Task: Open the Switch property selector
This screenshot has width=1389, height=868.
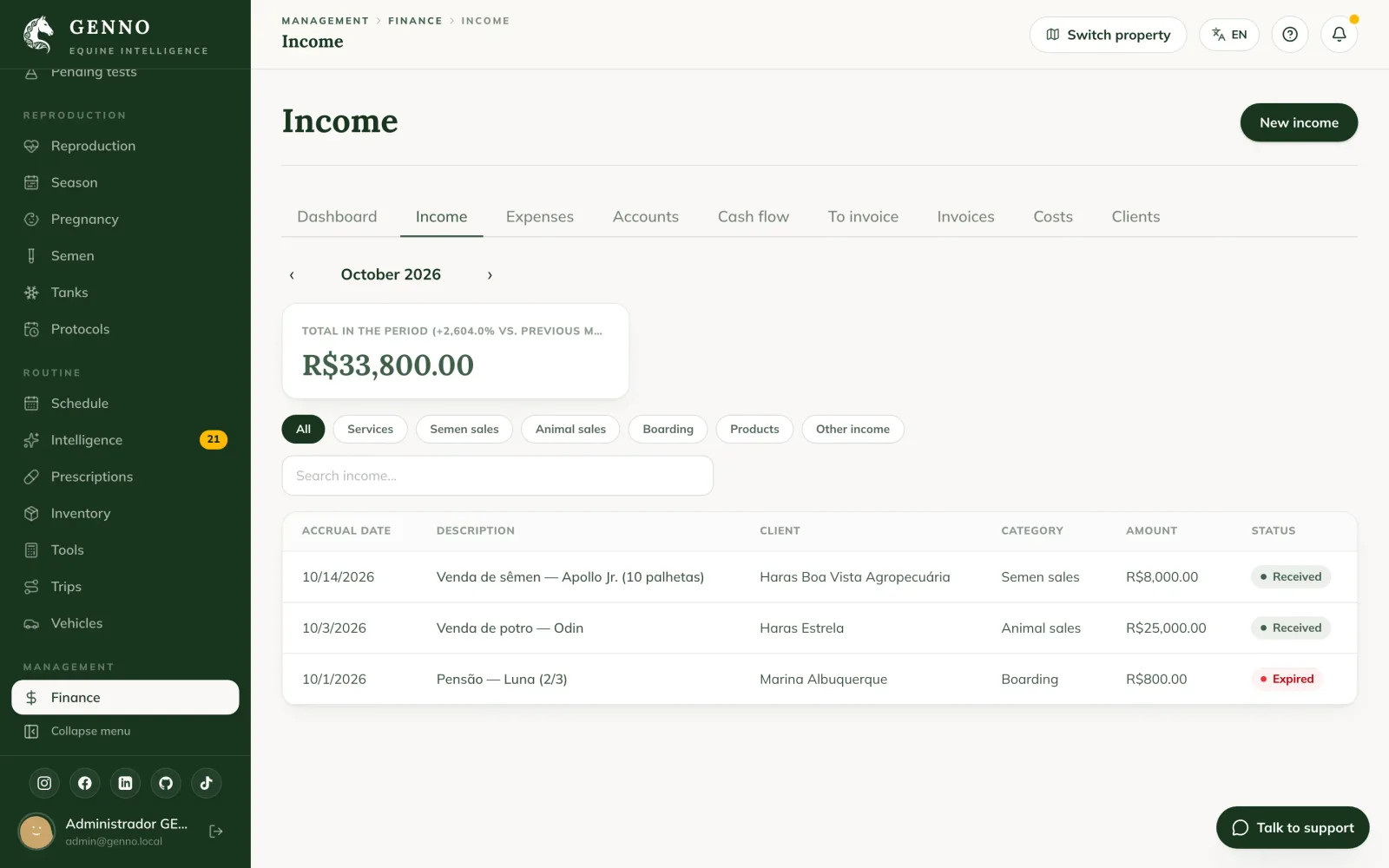Action: pyautogui.click(x=1108, y=35)
